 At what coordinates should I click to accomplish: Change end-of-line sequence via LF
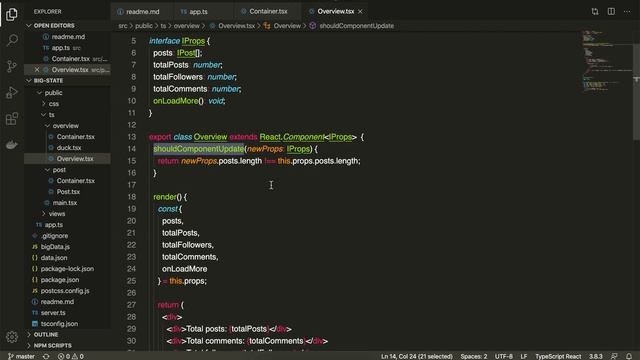coord(524,356)
